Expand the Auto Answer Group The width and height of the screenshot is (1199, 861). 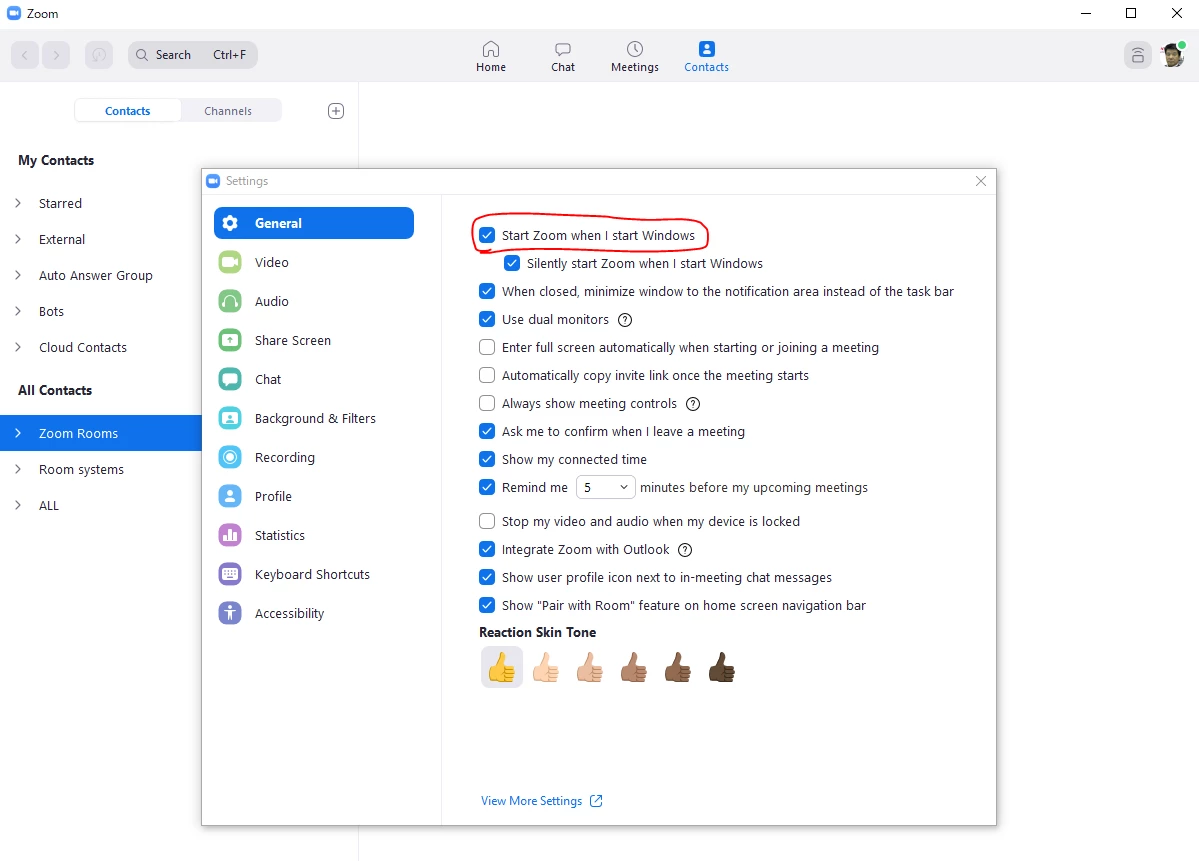click(x=18, y=275)
